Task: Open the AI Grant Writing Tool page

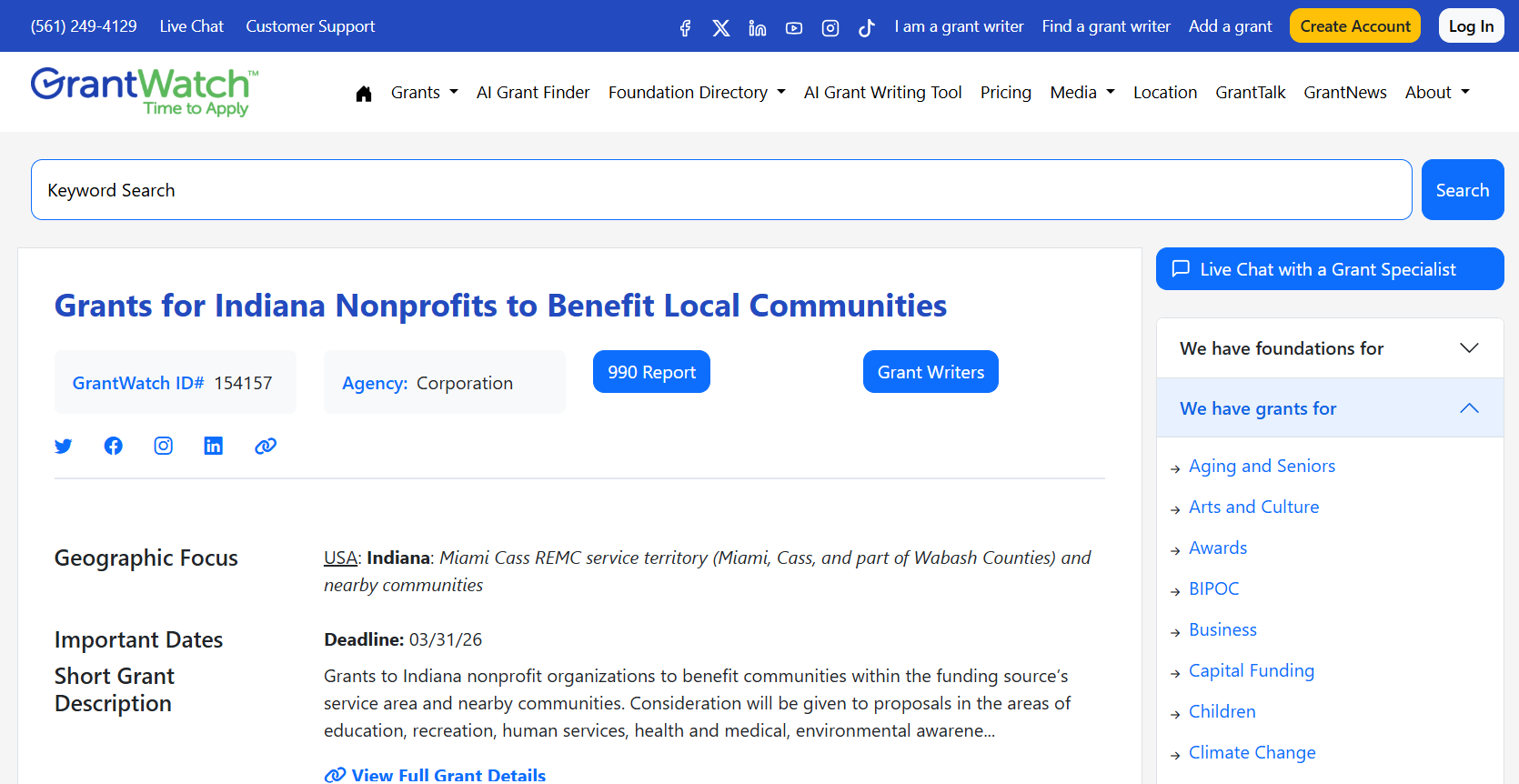Action: 882,92
